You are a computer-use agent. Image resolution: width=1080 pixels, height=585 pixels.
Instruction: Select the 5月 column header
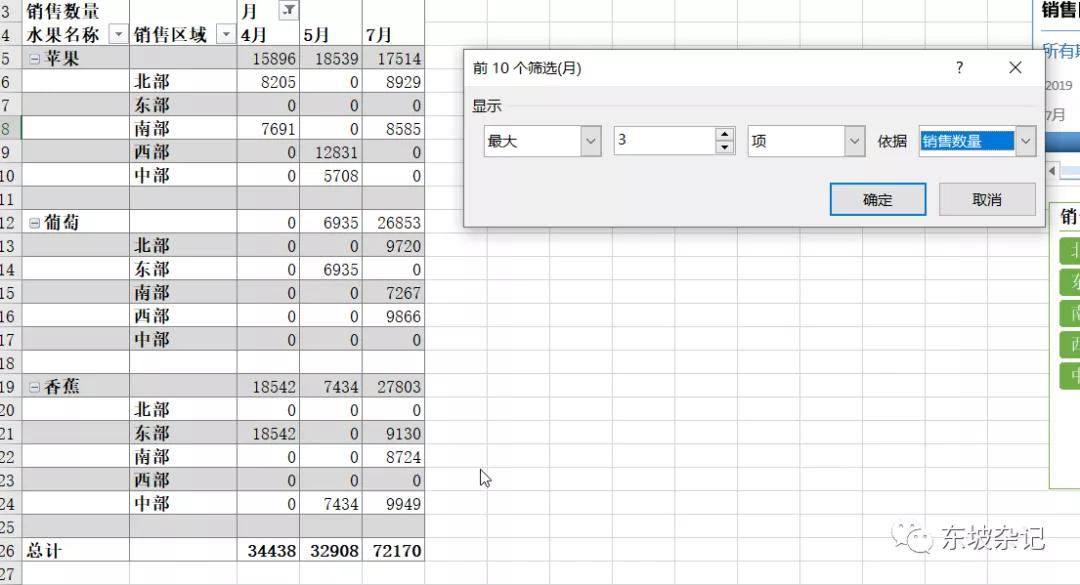(331, 34)
